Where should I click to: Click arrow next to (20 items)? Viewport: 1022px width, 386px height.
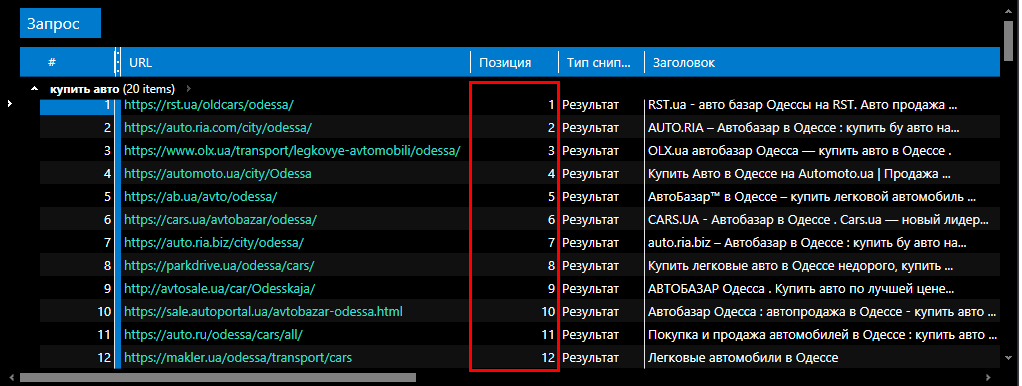188,89
